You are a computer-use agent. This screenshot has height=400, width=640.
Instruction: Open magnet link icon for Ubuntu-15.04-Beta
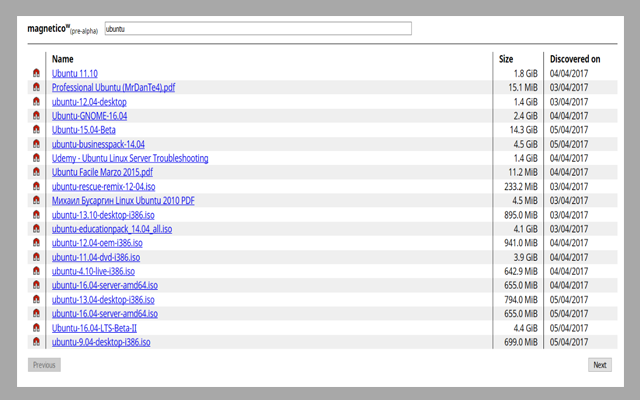[37, 130]
